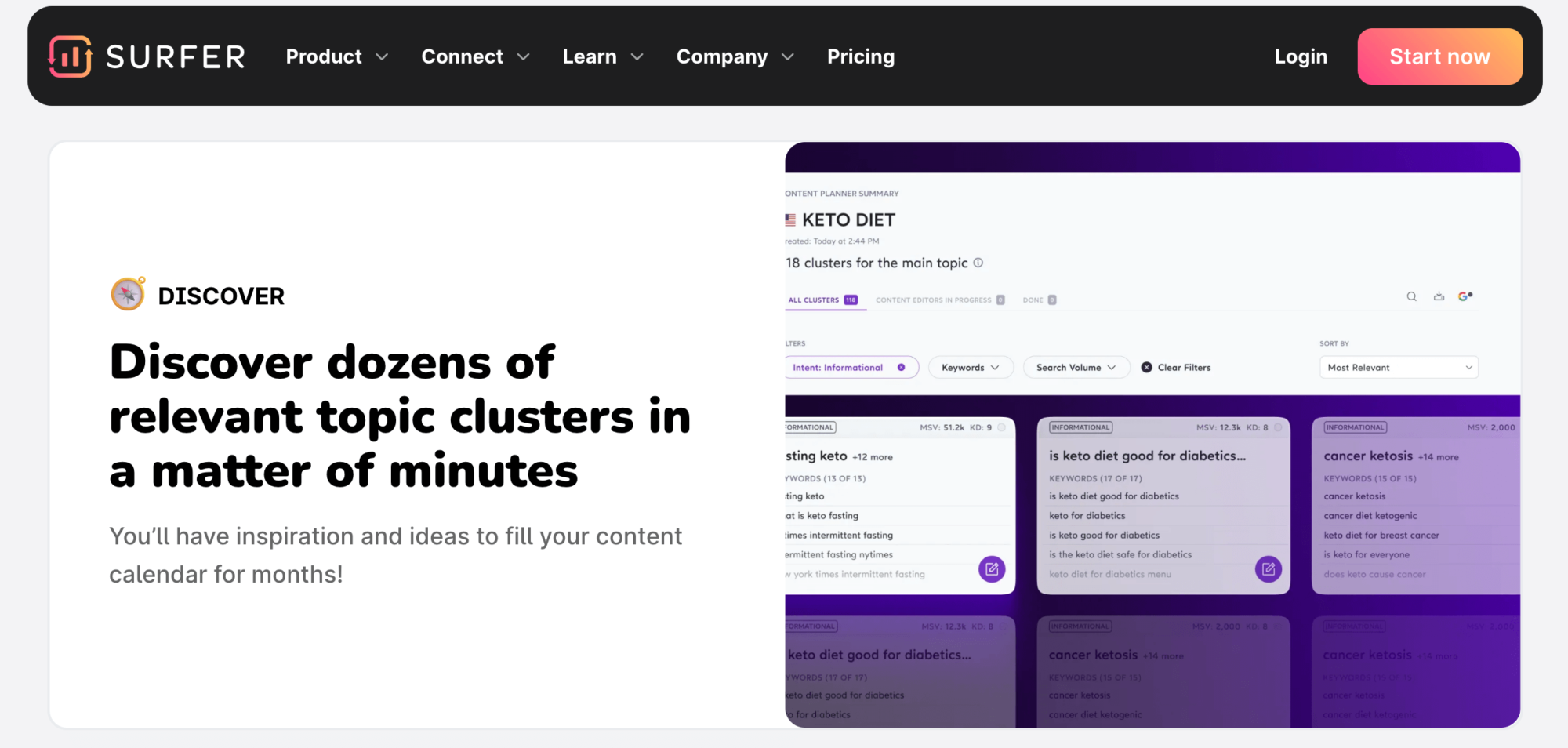Image resolution: width=1568 pixels, height=748 pixels.
Task: Open the edit icon on the diabetics cluster card
Action: 1269,569
